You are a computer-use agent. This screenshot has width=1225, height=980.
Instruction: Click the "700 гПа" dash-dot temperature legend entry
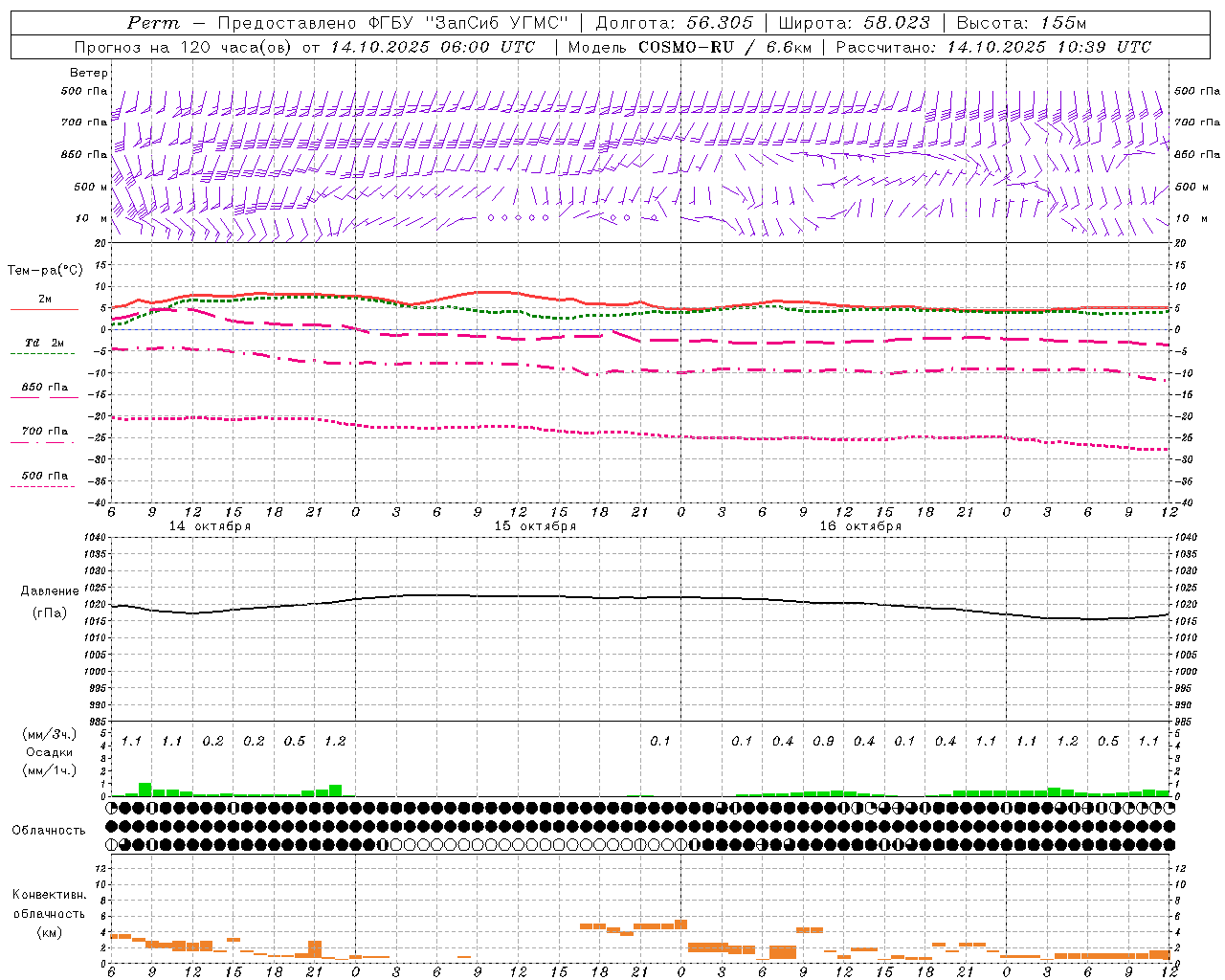[x=44, y=432]
